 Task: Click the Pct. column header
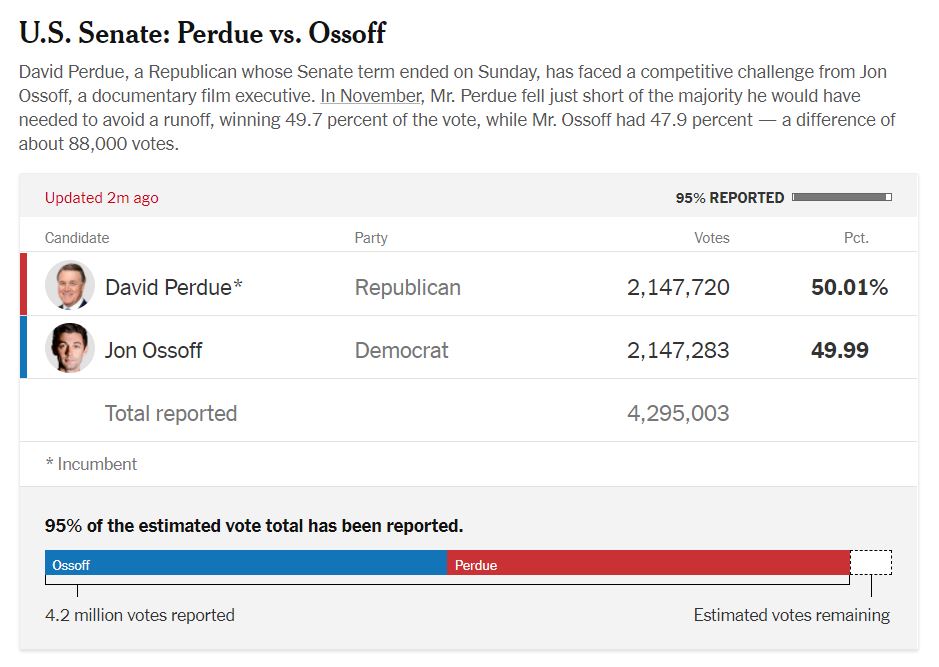pos(856,238)
